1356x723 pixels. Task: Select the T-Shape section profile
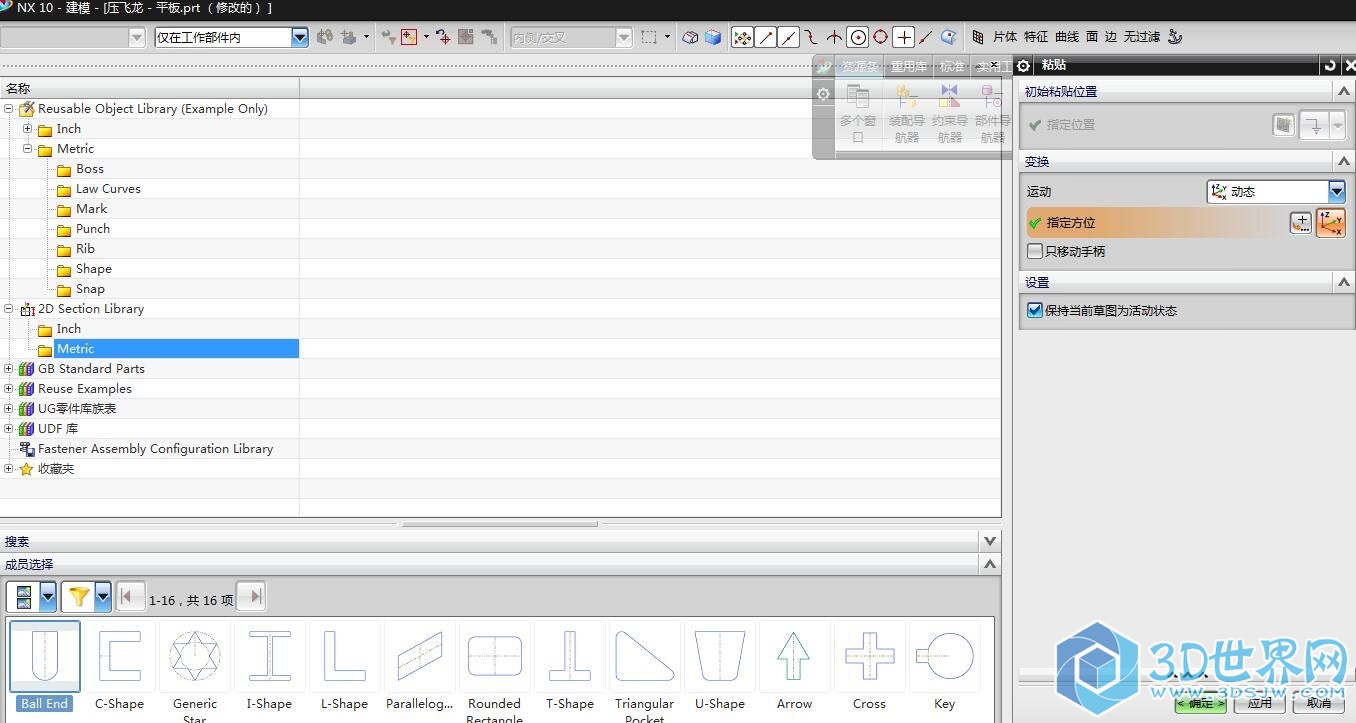click(570, 656)
